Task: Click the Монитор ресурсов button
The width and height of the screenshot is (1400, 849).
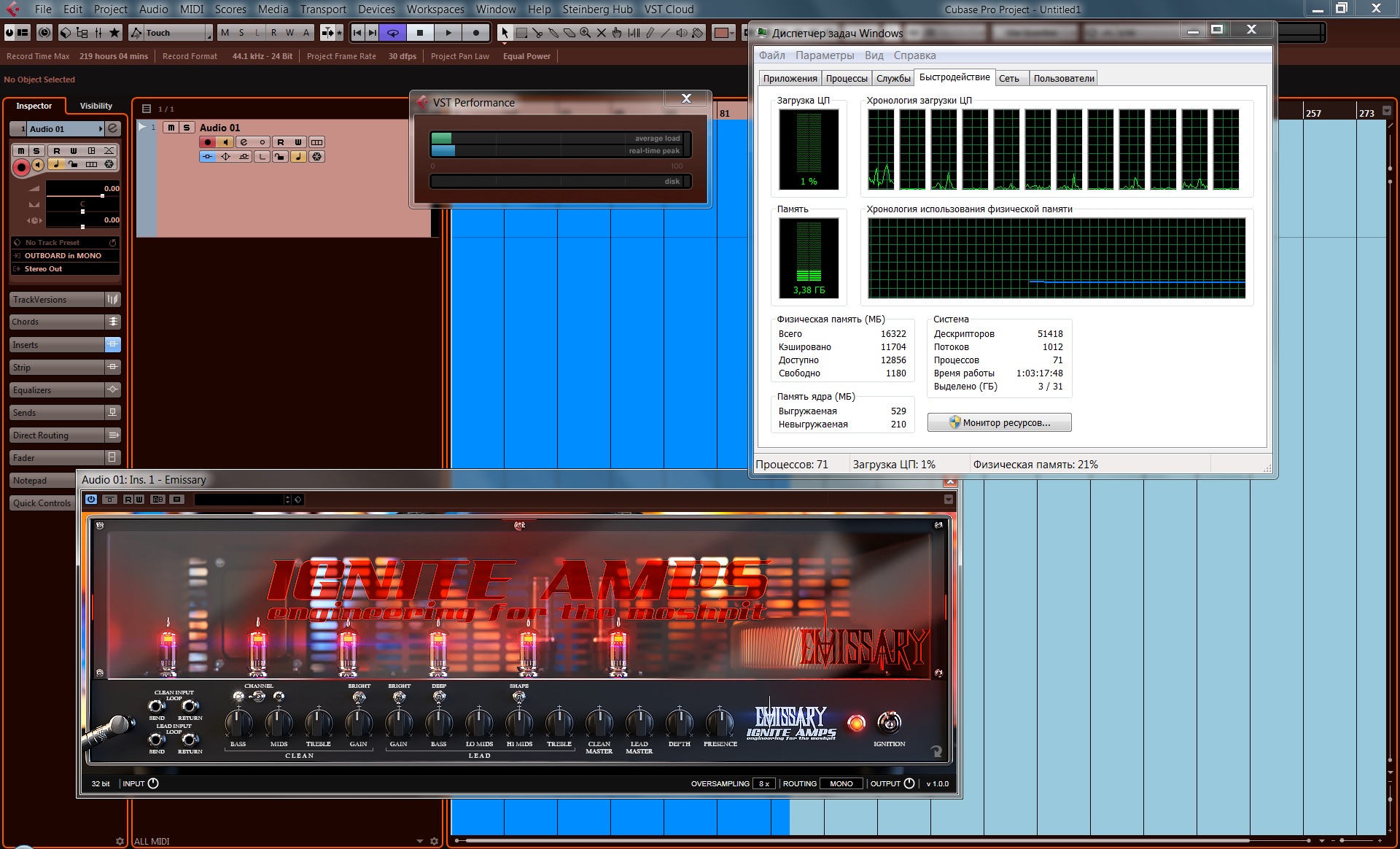Action: coord(999,423)
